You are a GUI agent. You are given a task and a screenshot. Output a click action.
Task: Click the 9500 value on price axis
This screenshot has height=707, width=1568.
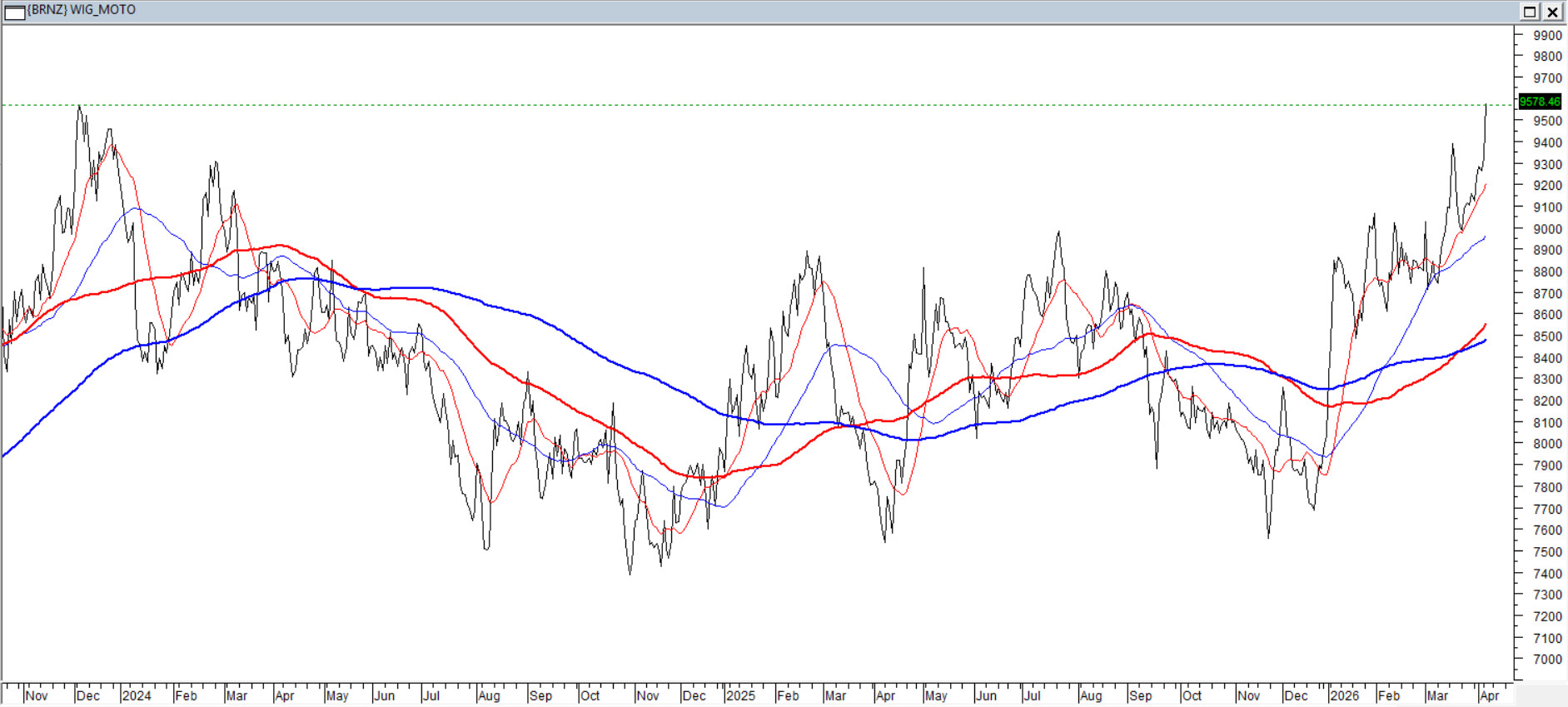click(x=1547, y=121)
